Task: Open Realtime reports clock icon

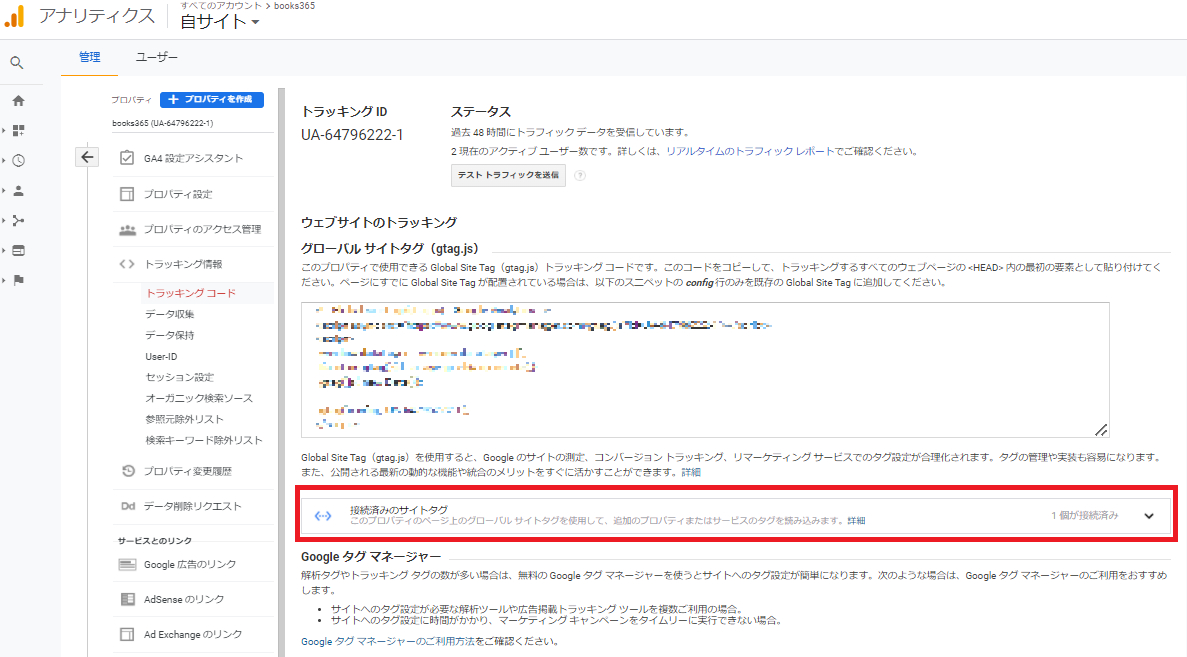Action: point(18,160)
